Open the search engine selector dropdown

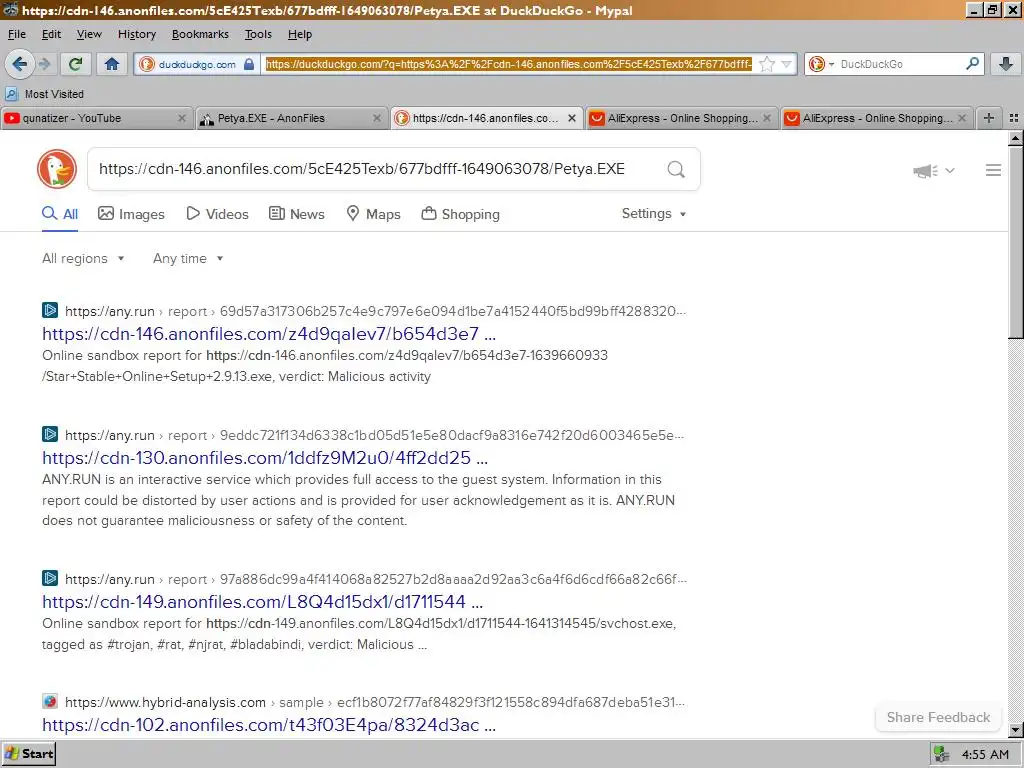point(822,64)
